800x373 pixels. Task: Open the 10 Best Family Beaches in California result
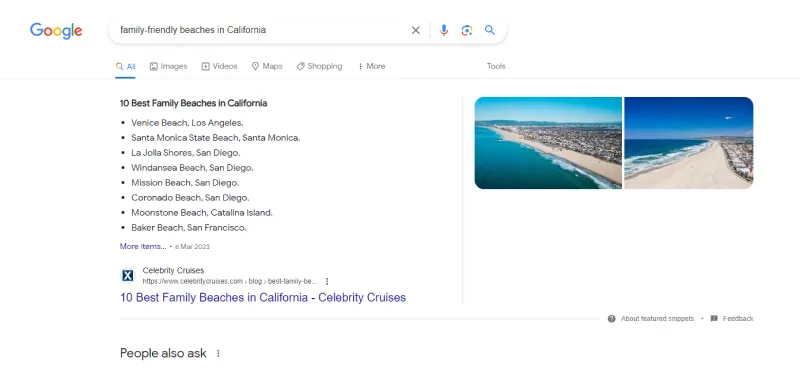tap(263, 297)
